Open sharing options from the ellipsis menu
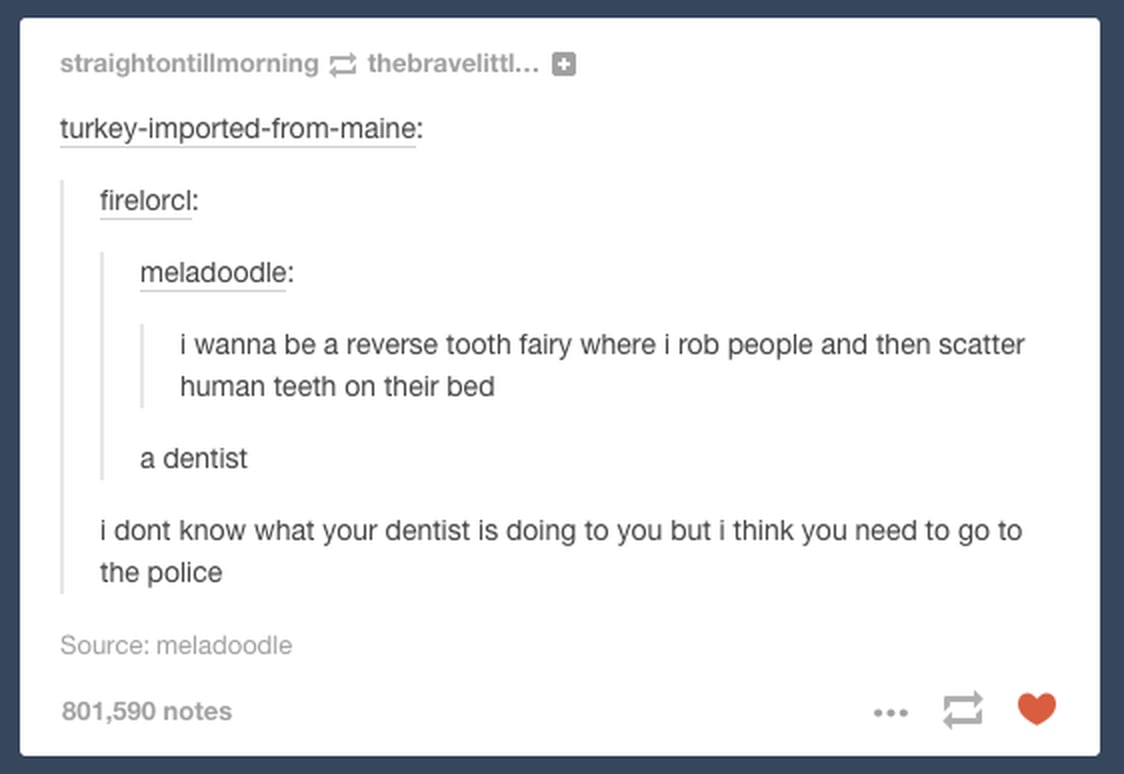This screenshot has height=774, width=1124. pyautogui.click(x=890, y=712)
